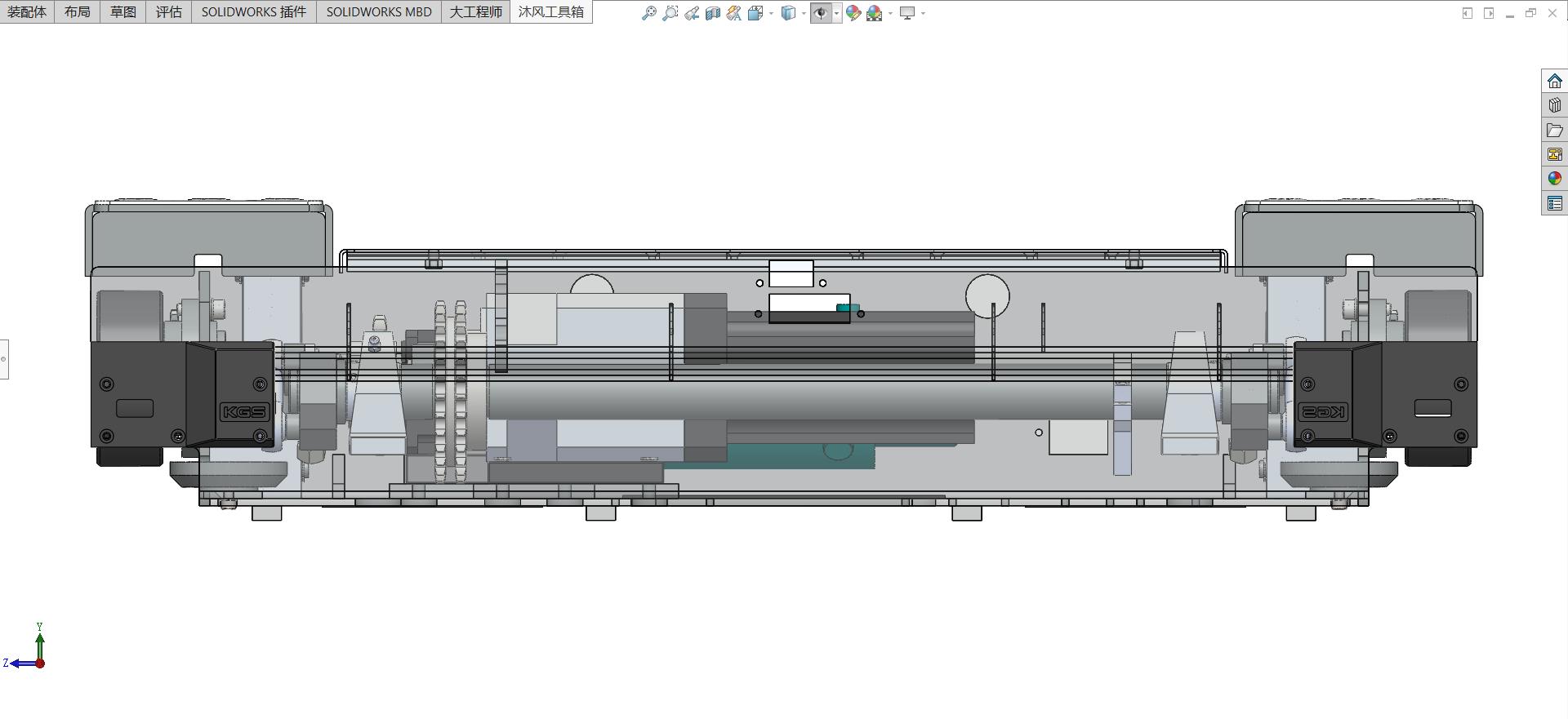Toggle the Hide/Show Items eye icon
The width and height of the screenshot is (1568, 719).
pyautogui.click(x=821, y=13)
